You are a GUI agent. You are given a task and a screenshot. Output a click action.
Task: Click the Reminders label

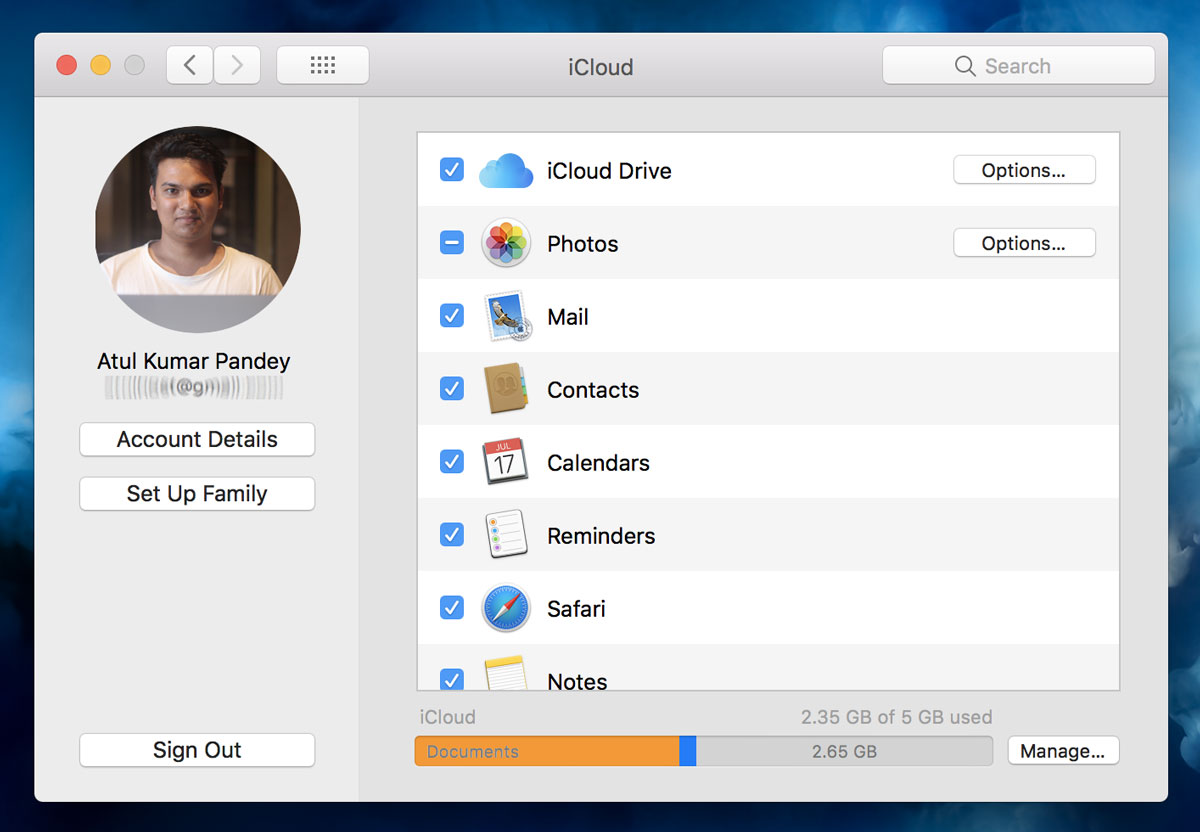(601, 536)
